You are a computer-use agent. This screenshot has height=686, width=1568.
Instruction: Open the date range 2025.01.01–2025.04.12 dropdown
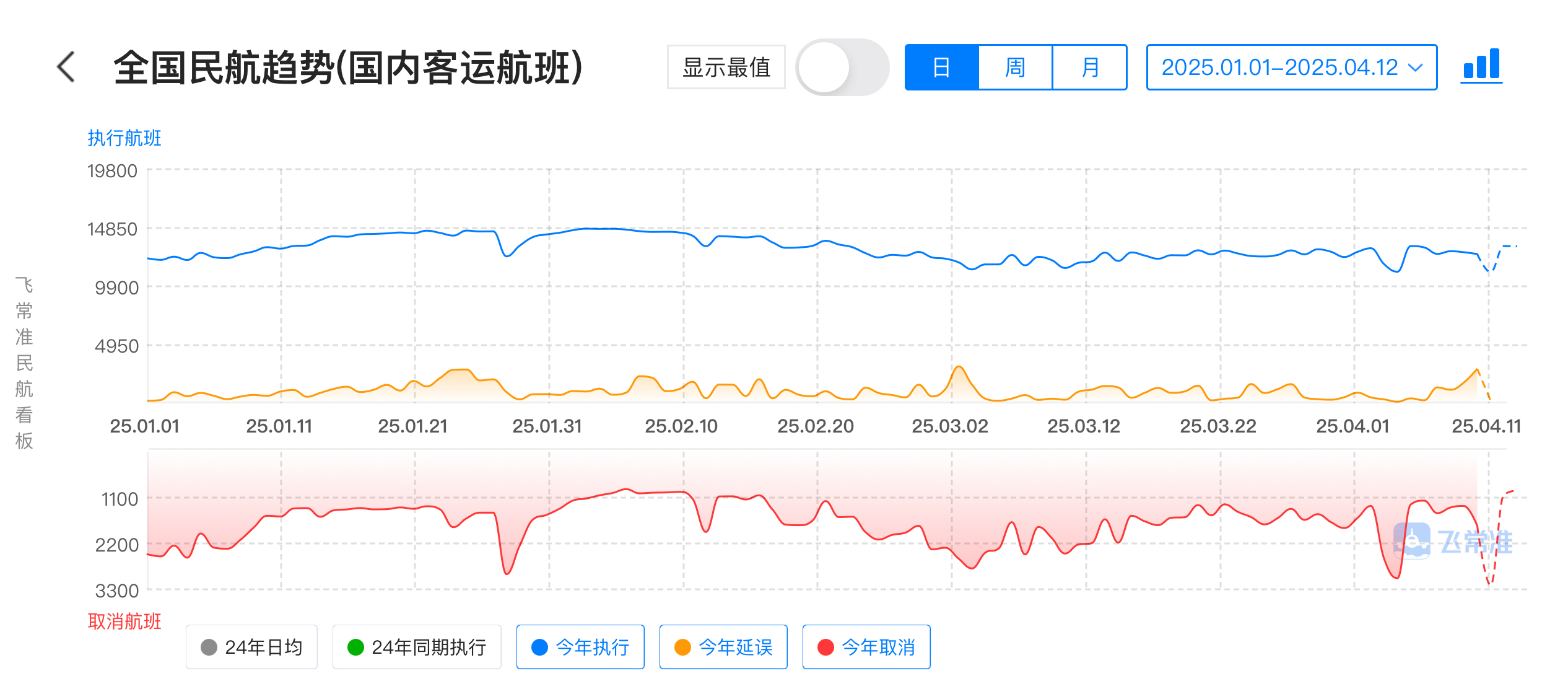[x=1291, y=67]
